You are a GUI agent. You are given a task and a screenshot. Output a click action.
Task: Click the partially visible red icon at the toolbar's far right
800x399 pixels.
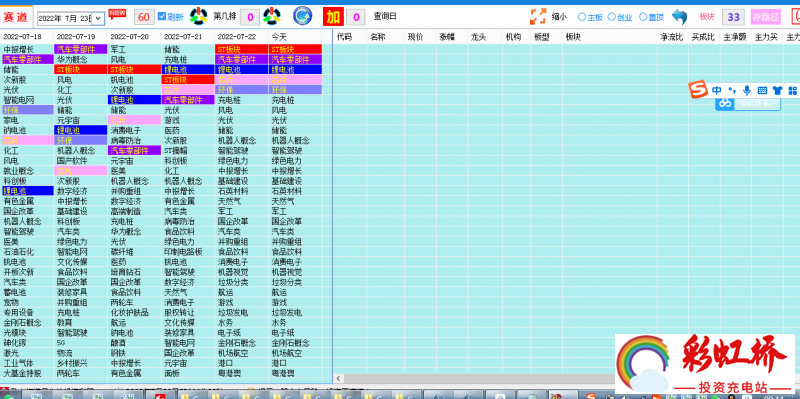(x=796, y=17)
